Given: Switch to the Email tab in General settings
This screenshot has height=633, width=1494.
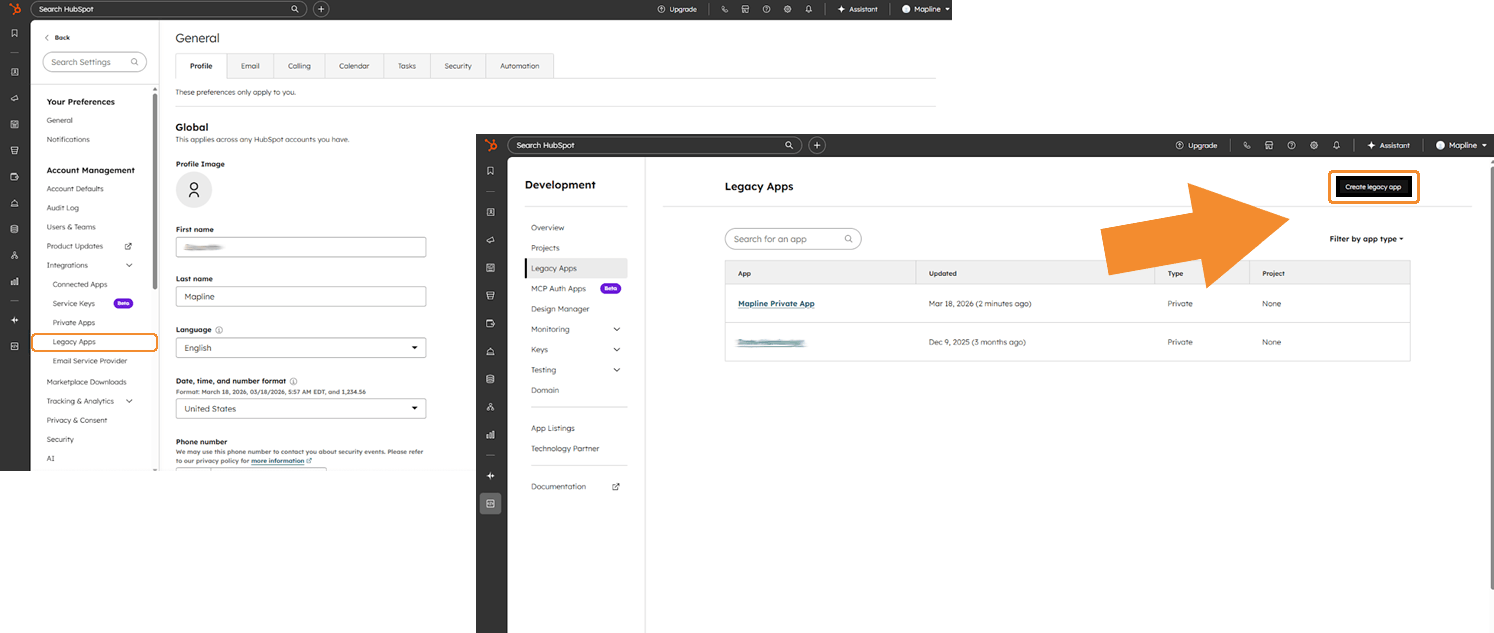Looking at the screenshot, I should tap(250, 65).
